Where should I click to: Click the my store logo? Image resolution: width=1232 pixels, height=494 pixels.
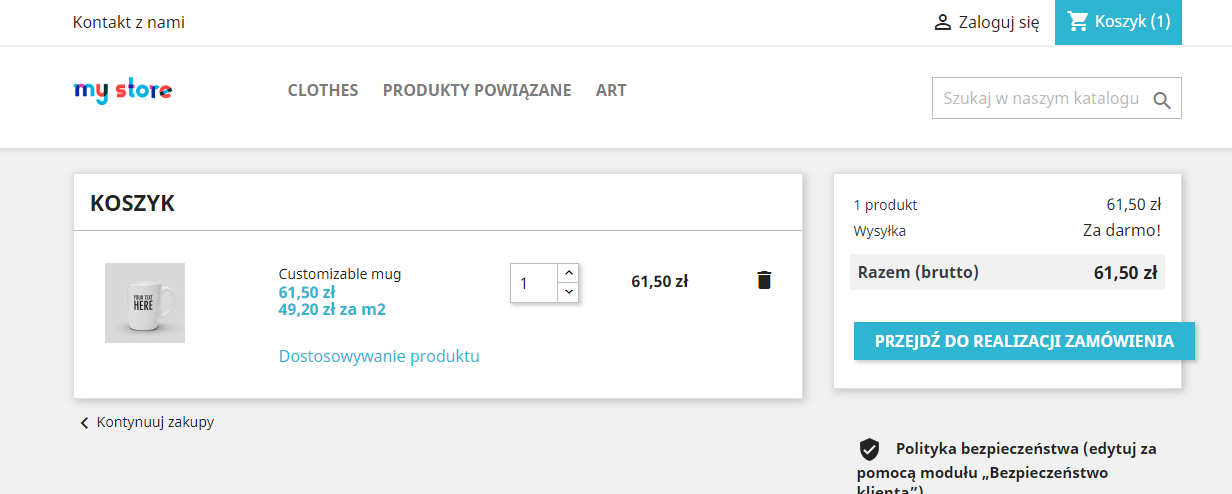click(x=123, y=91)
